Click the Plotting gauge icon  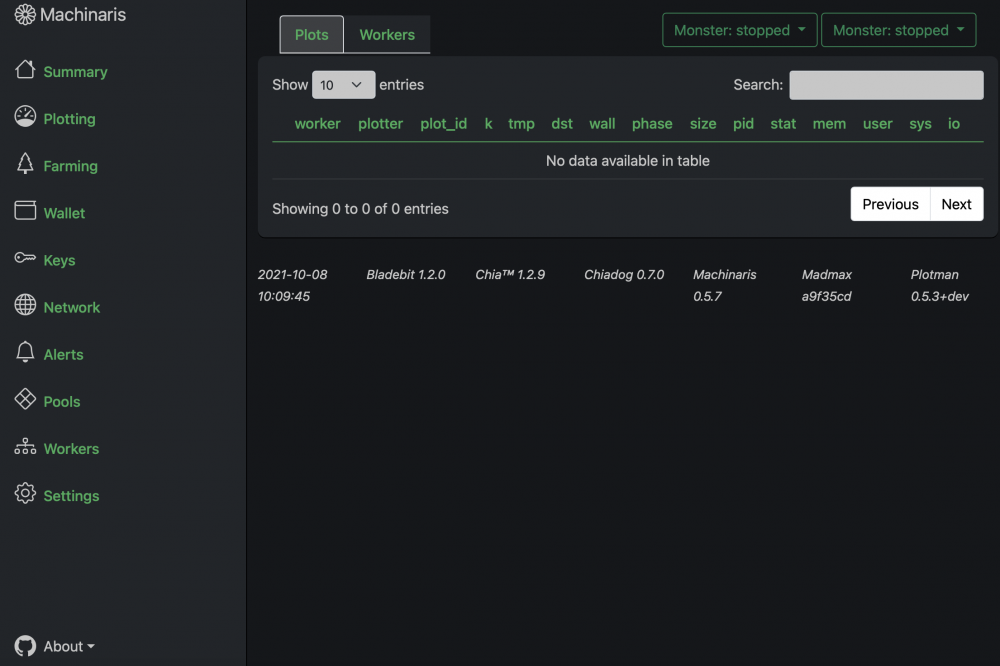(25, 117)
